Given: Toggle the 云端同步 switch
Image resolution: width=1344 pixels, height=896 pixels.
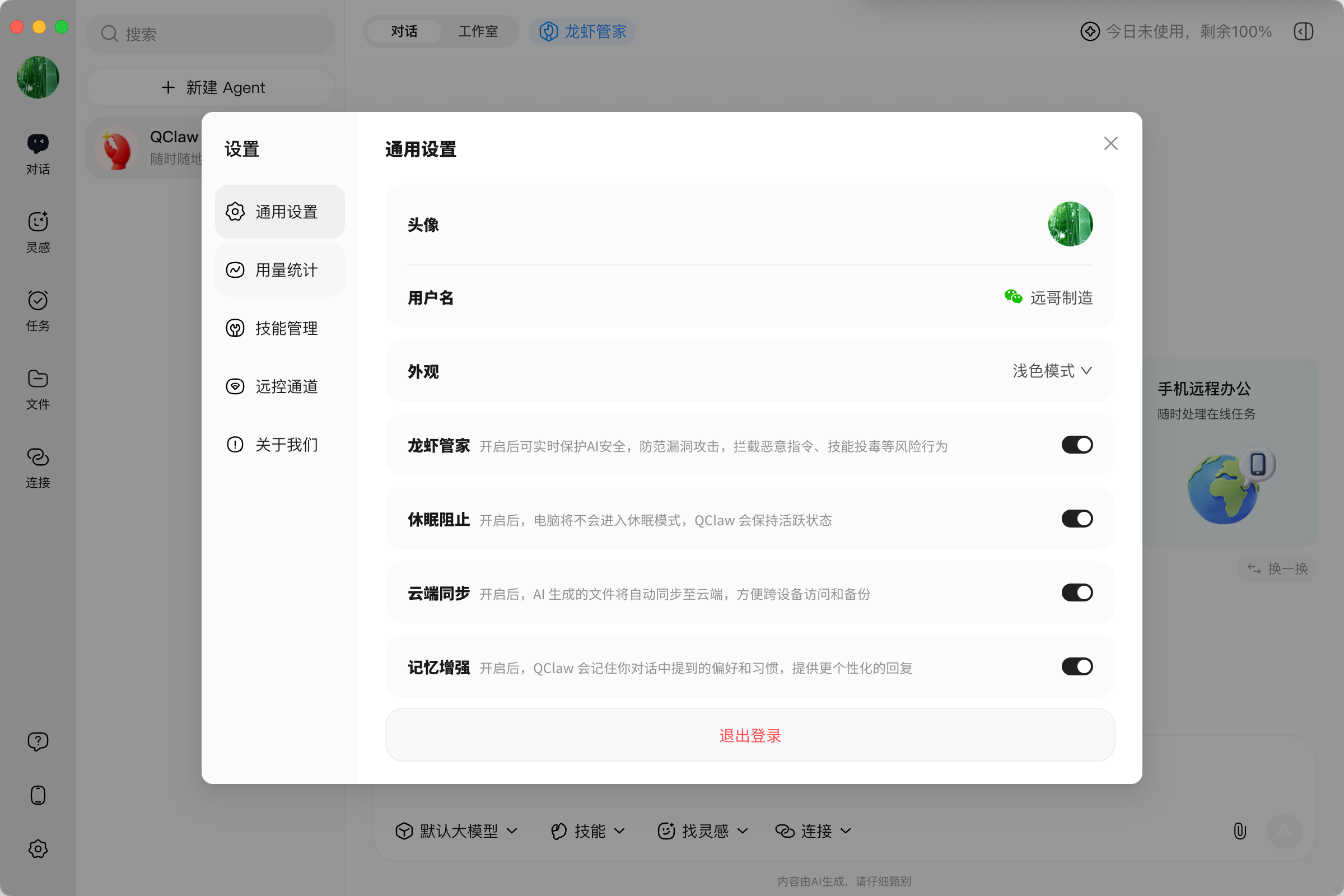Looking at the screenshot, I should click(1076, 592).
